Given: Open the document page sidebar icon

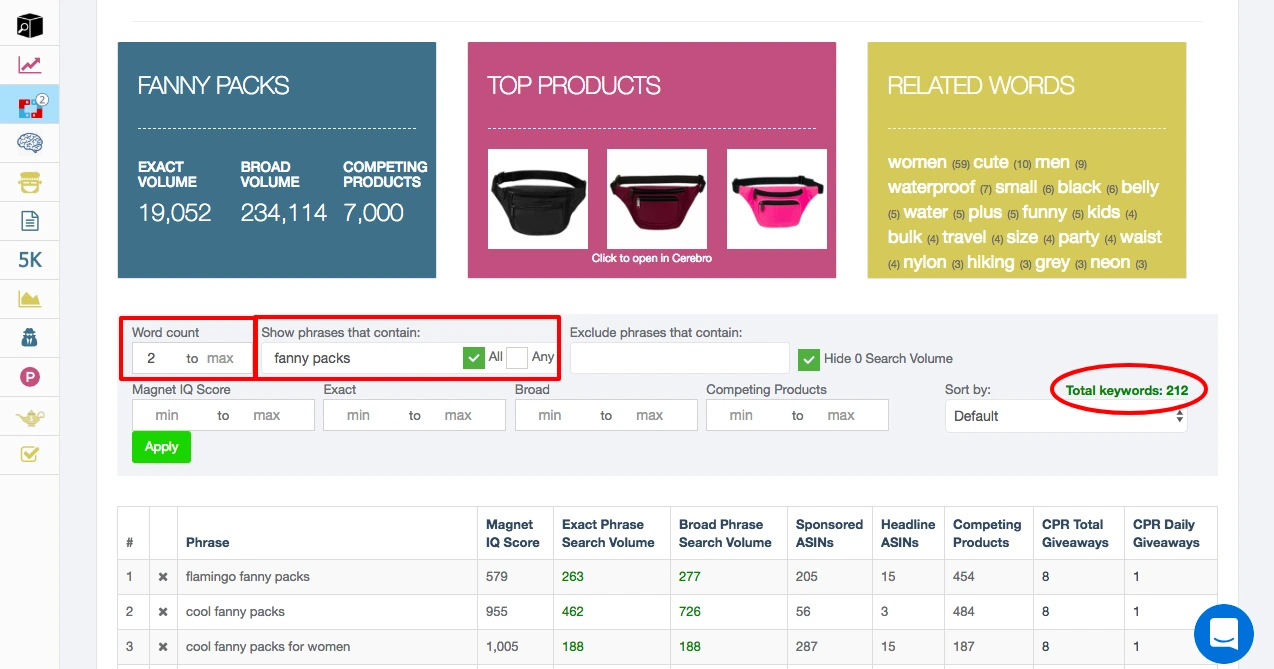Looking at the screenshot, I should tap(30, 221).
